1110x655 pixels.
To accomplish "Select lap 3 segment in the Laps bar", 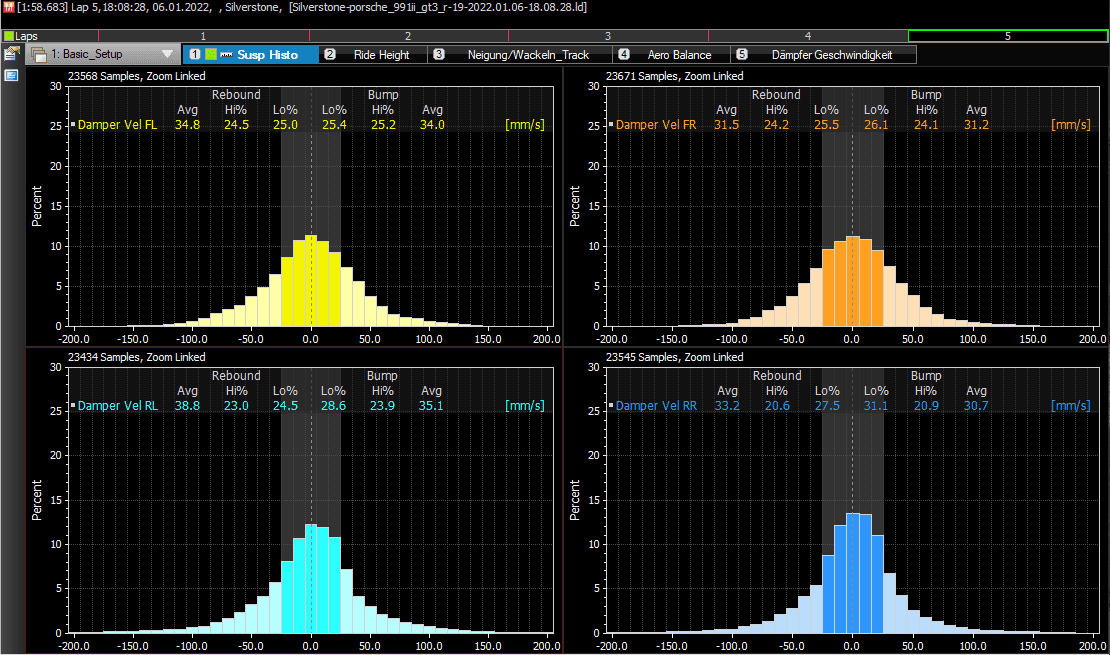I will point(608,36).
